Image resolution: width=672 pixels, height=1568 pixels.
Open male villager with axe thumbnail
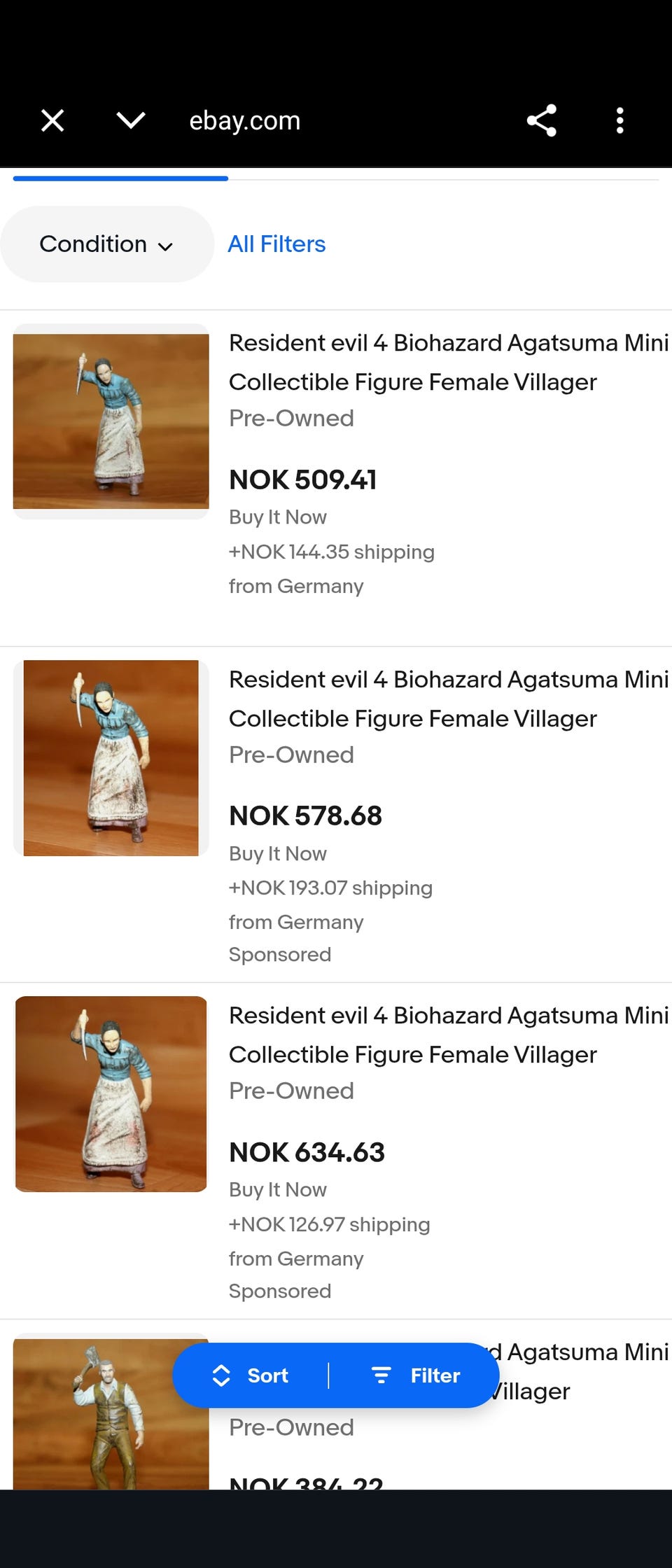pos(111,1413)
